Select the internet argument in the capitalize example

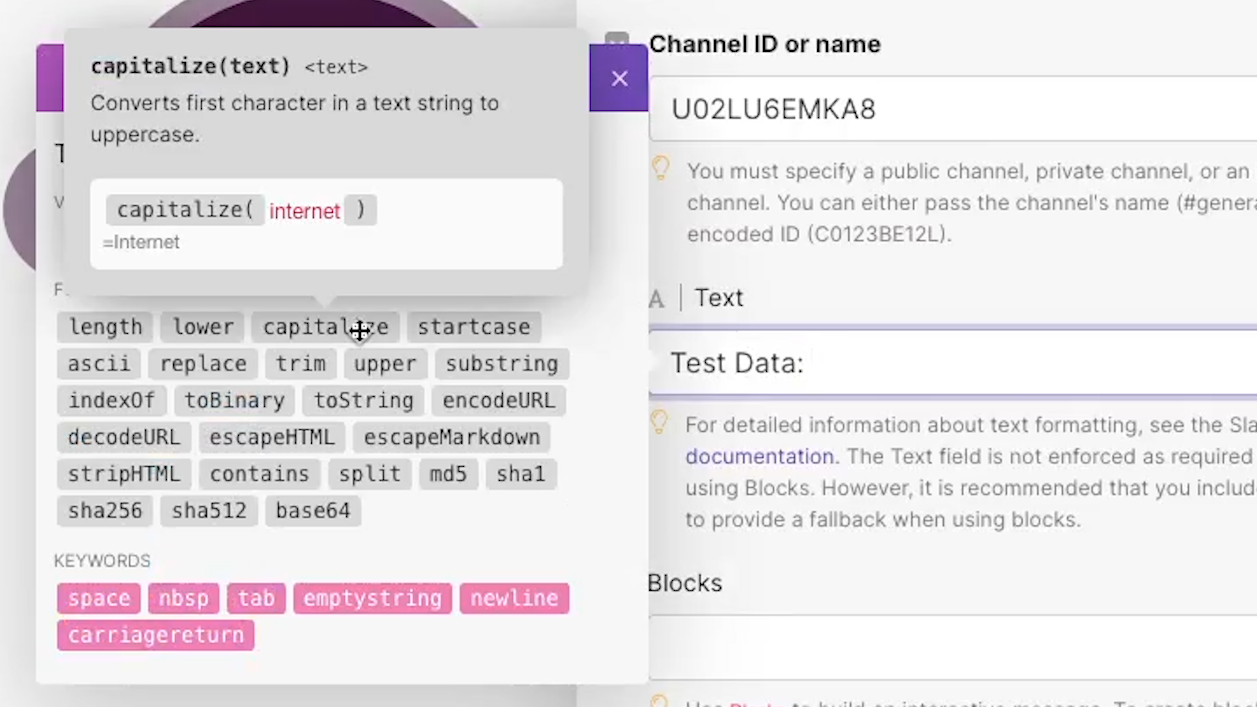coord(304,210)
